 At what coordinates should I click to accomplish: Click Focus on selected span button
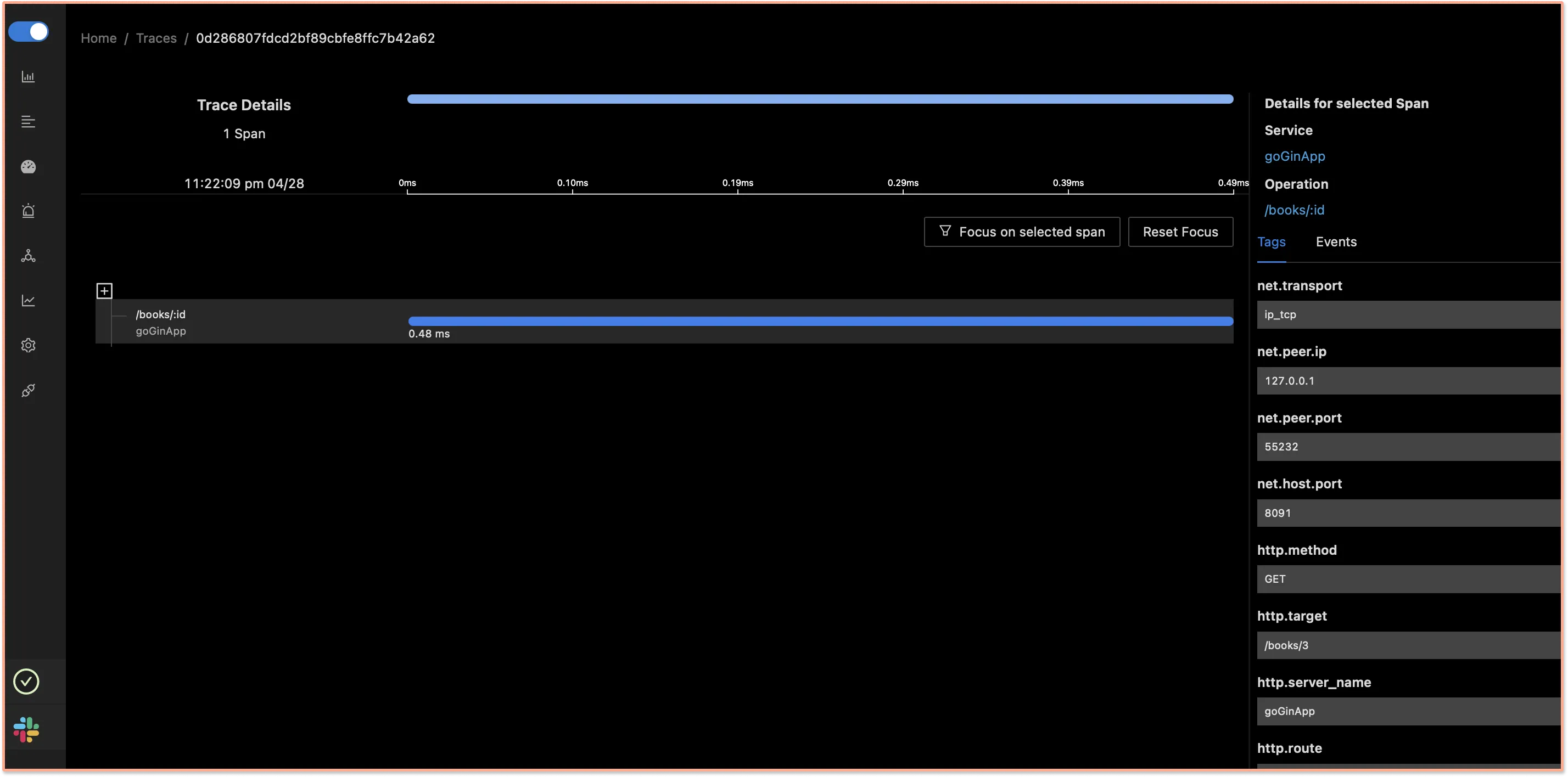(1021, 232)
